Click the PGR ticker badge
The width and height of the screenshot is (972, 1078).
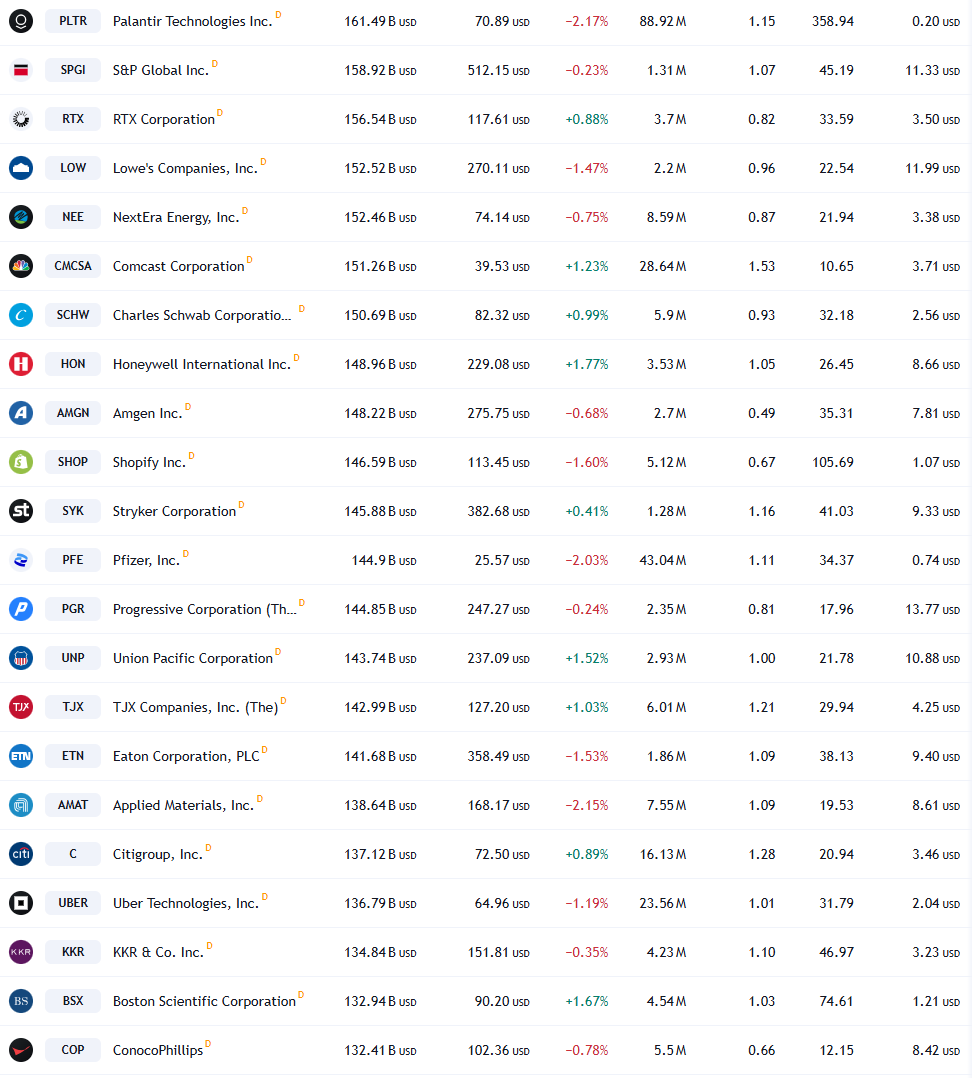pyautogui.click(x=73, y=609)
